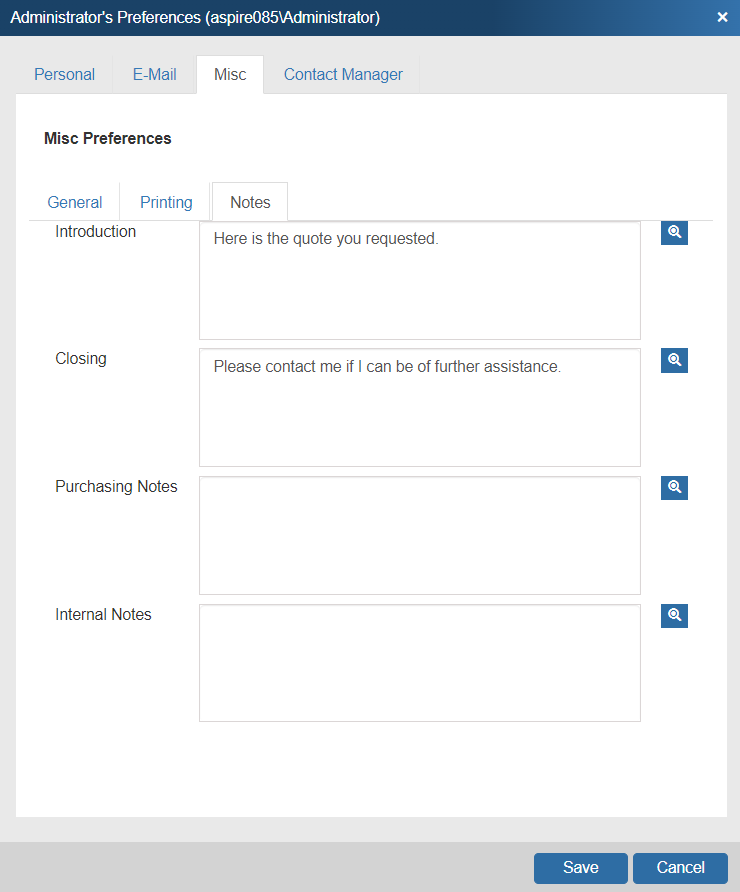Viewport: 740px width, 892px height.
Task: Switch to the General sub-tab
Action: coord(75,202)
